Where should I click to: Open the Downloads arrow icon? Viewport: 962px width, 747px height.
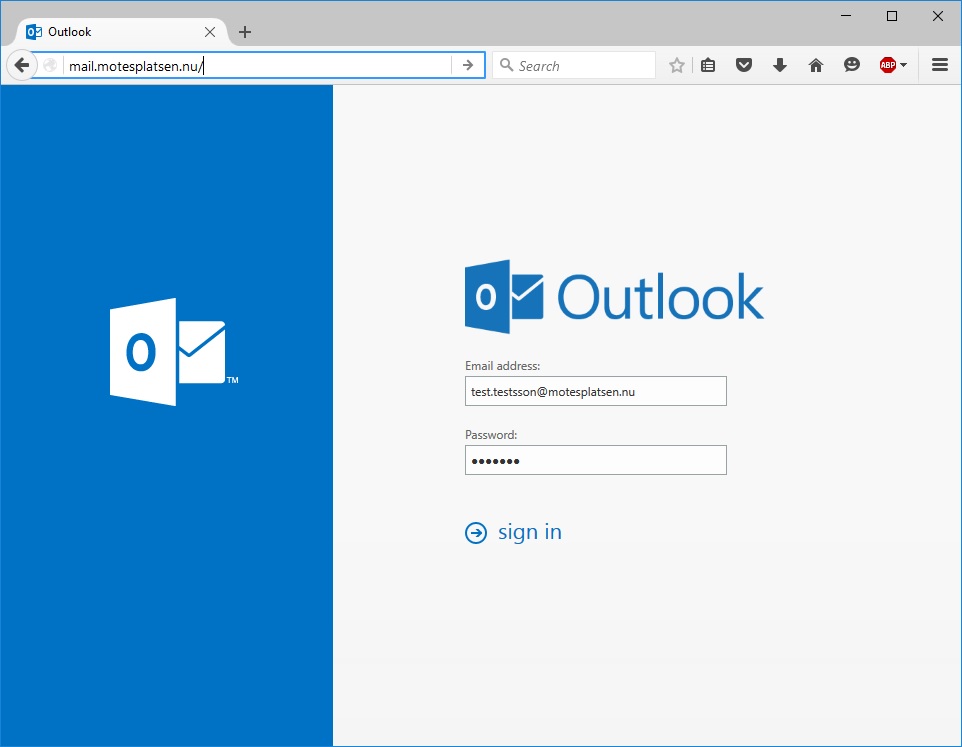point(780,65)
